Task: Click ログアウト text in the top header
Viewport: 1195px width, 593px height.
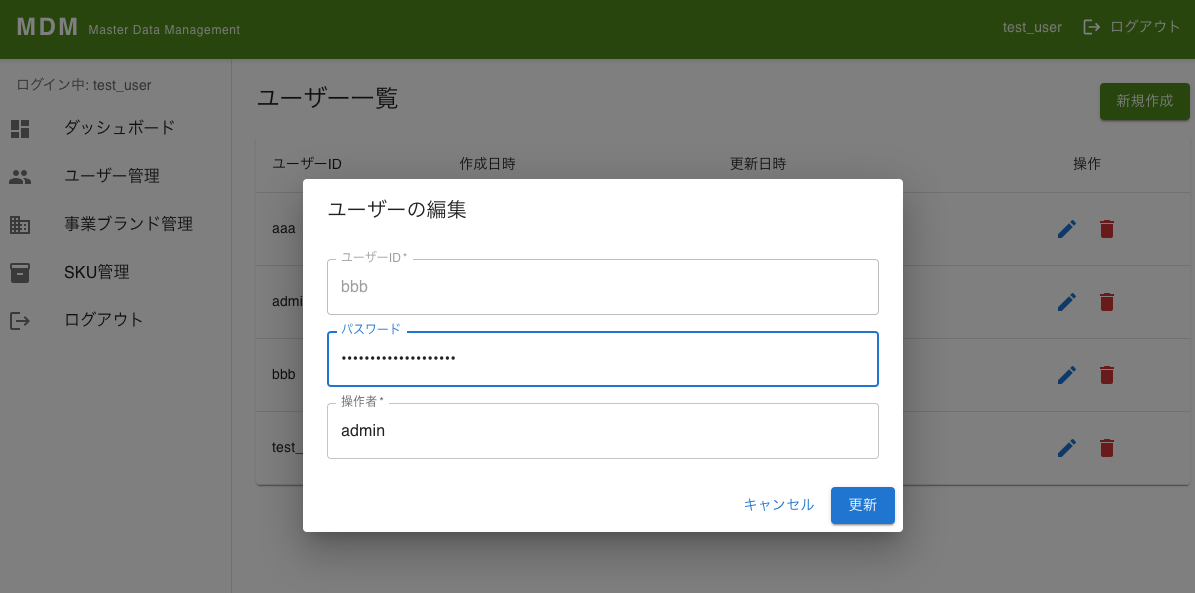Action: (1145, 27)
